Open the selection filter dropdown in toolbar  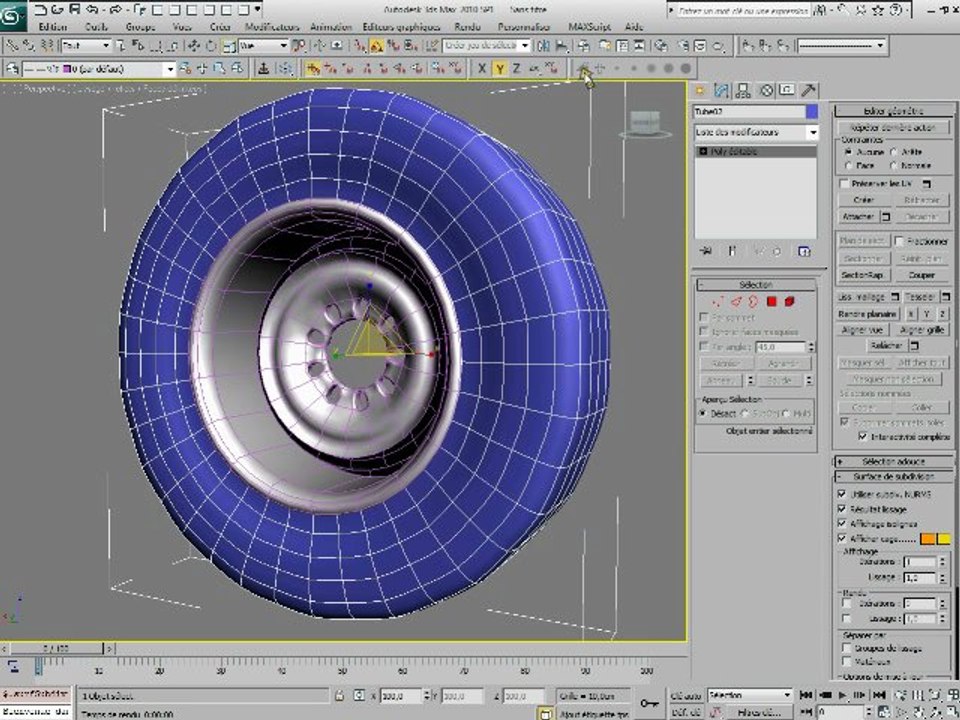pos(86,46)
